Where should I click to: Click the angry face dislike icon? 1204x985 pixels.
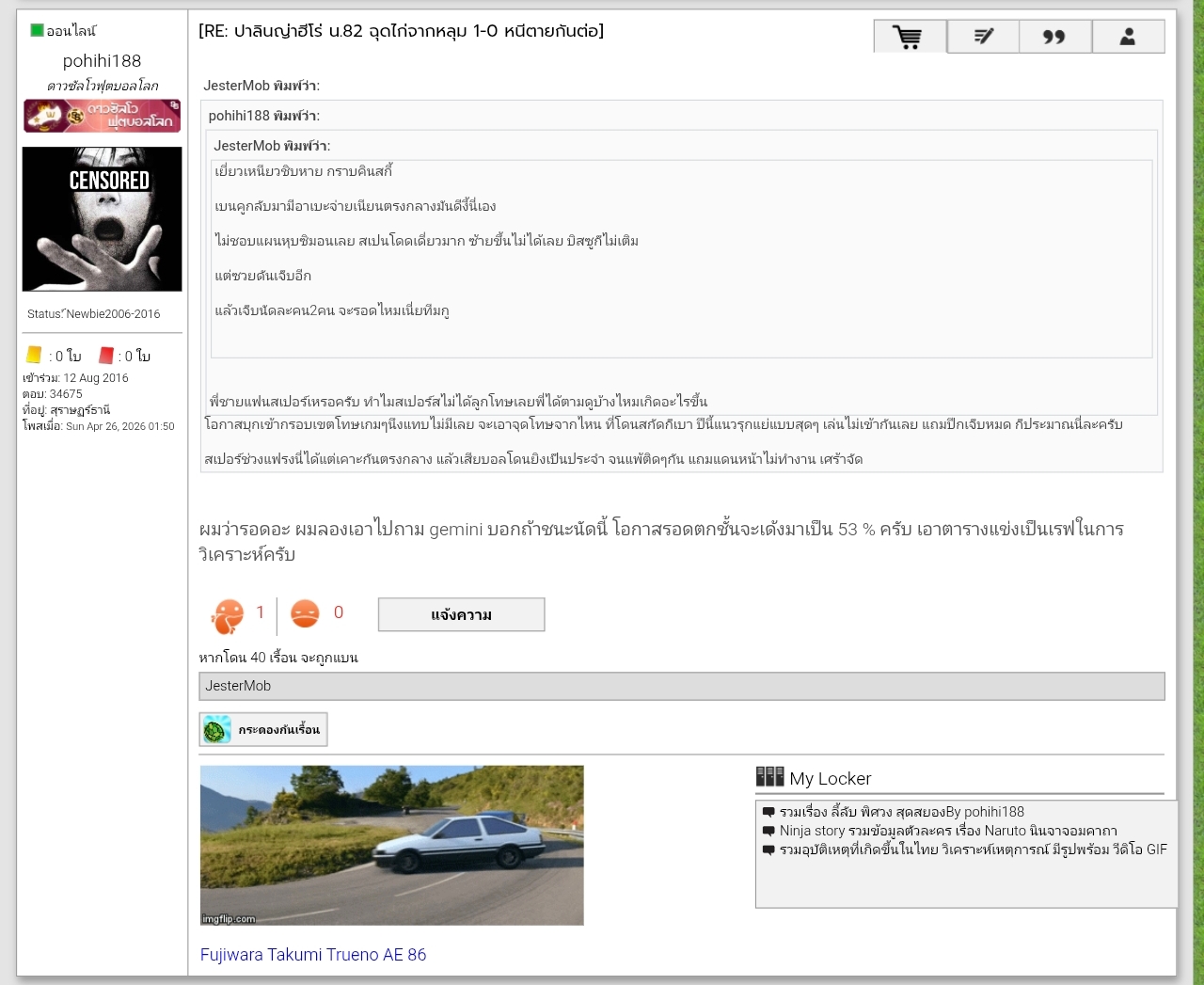click(x=305, y=613)
